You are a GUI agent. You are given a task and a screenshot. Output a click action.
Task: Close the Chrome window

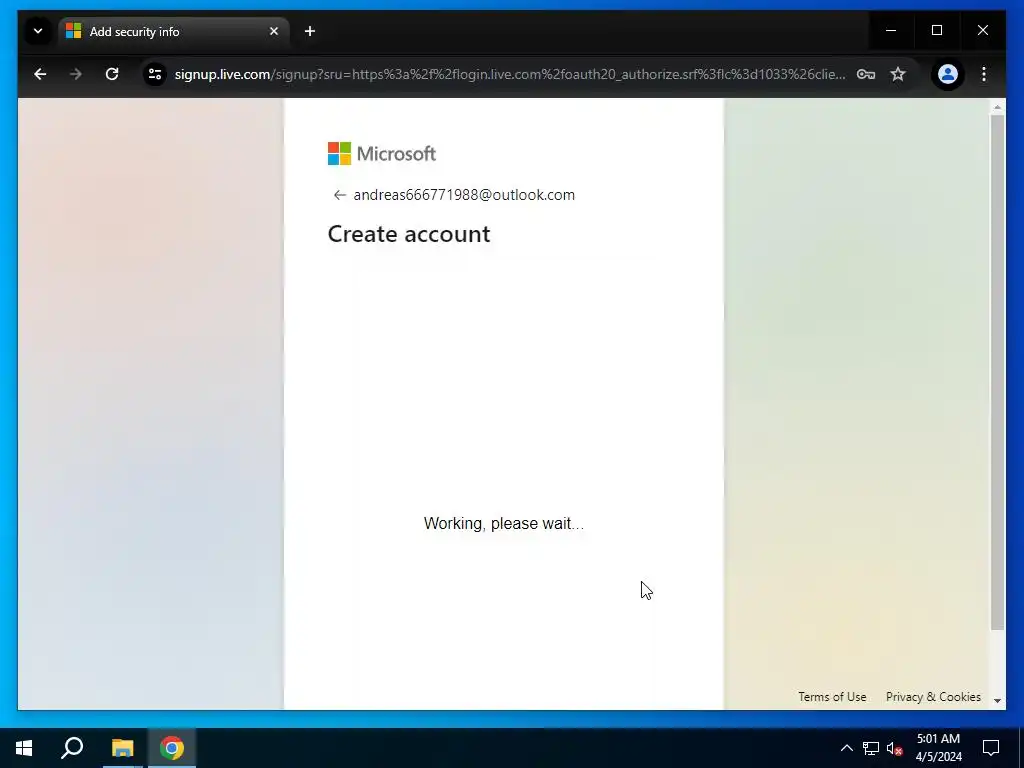coord(983,31)
